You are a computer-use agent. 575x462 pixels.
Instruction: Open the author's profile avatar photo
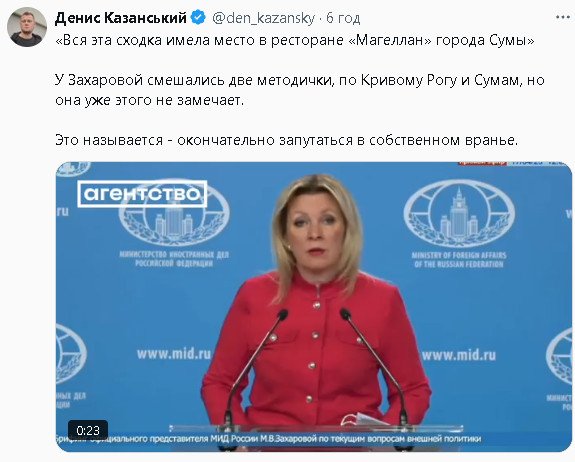pyautogui.click(x=27, y=27)
